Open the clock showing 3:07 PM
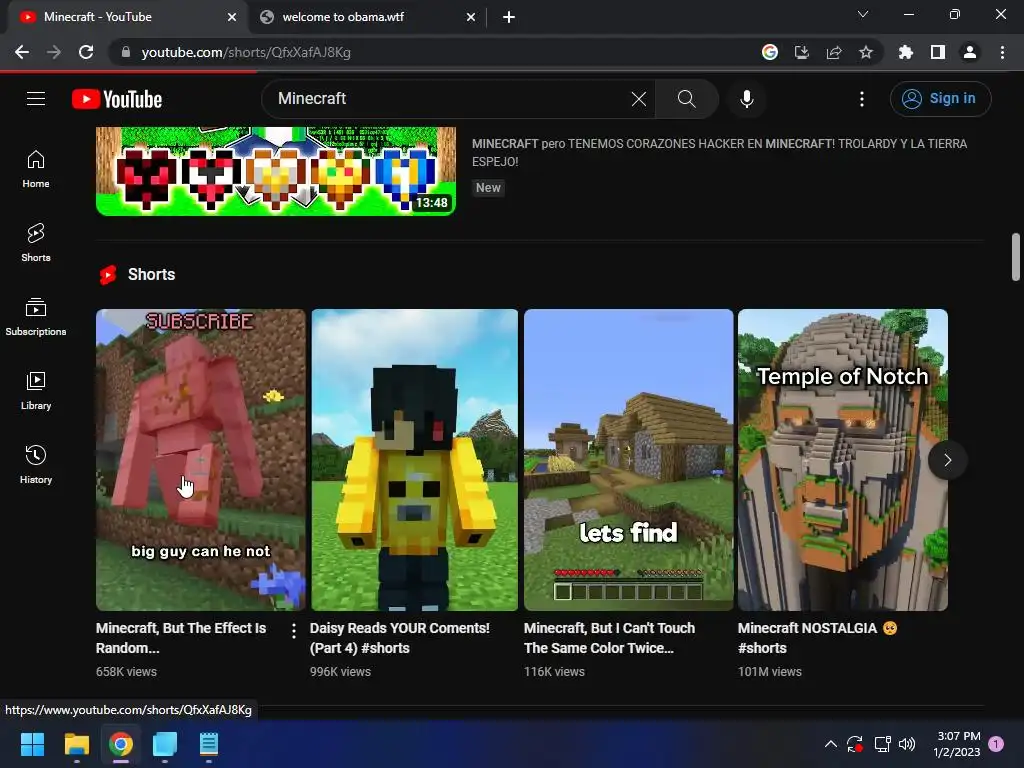Image resolution: width=1024 pixels, height=768 pixels. click(x=957, y=744)
